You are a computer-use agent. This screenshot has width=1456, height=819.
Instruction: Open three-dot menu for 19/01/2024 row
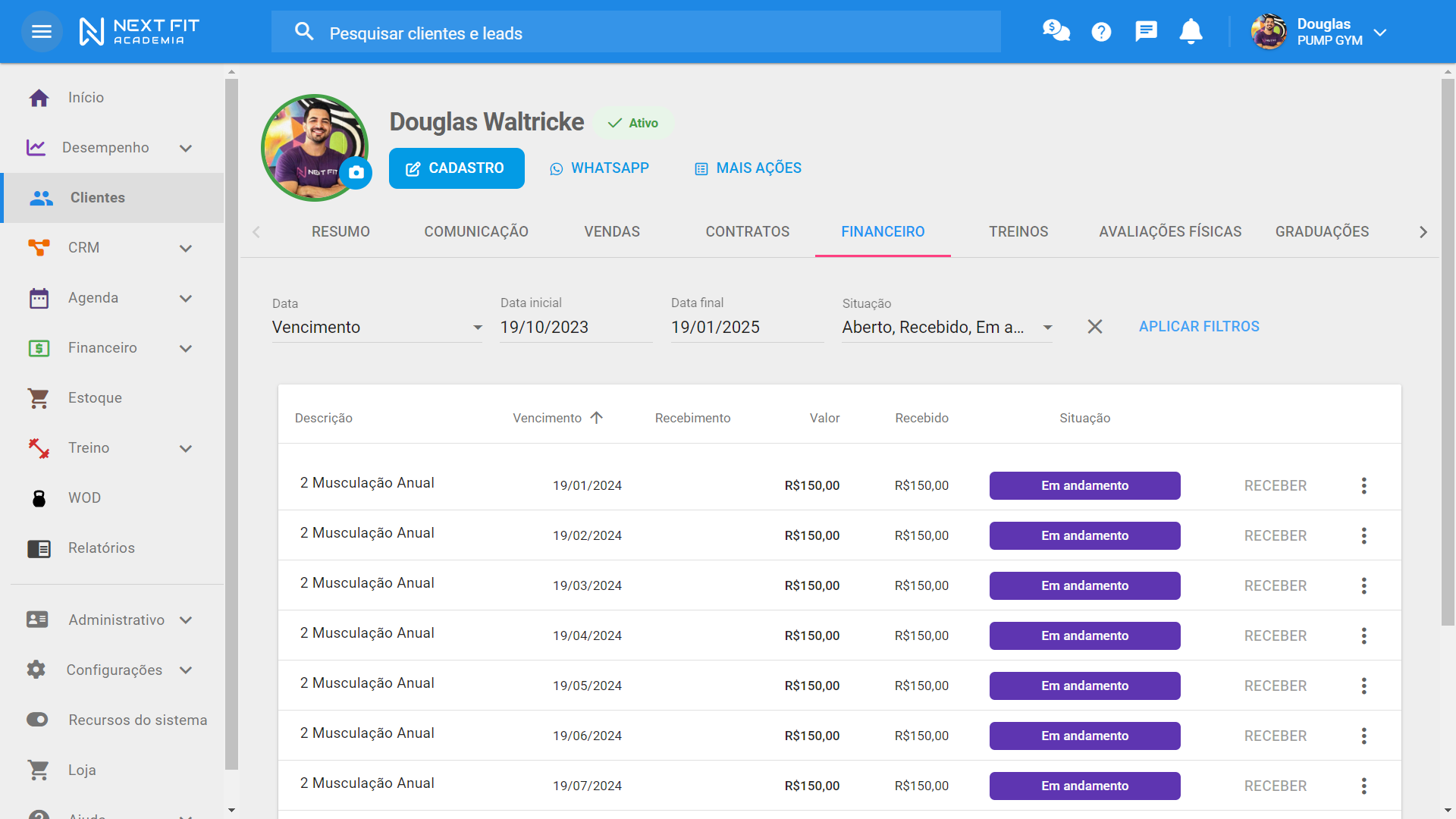(1363, 486)
